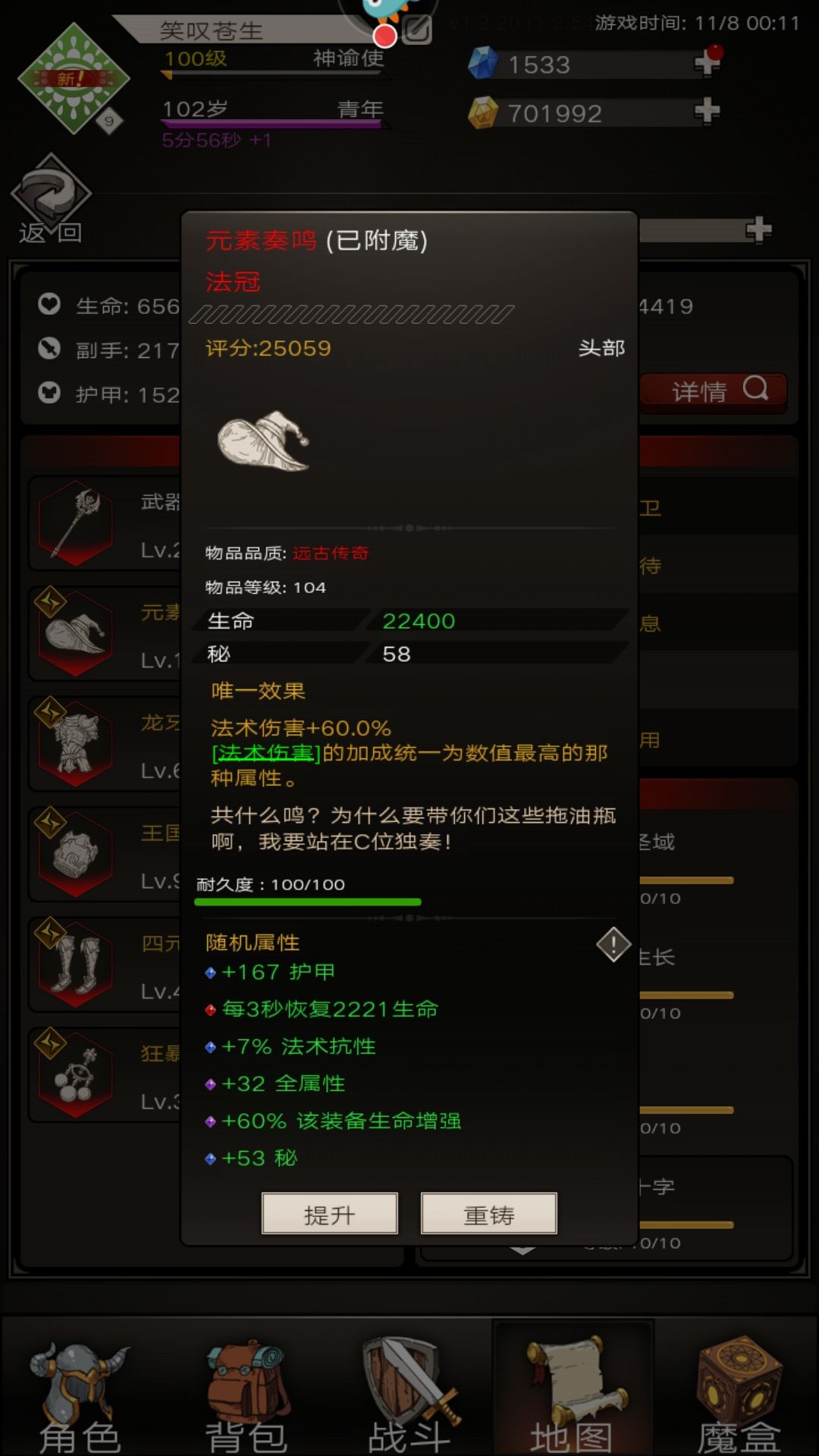Add gold coins with the plus icon

coord(707,111)
